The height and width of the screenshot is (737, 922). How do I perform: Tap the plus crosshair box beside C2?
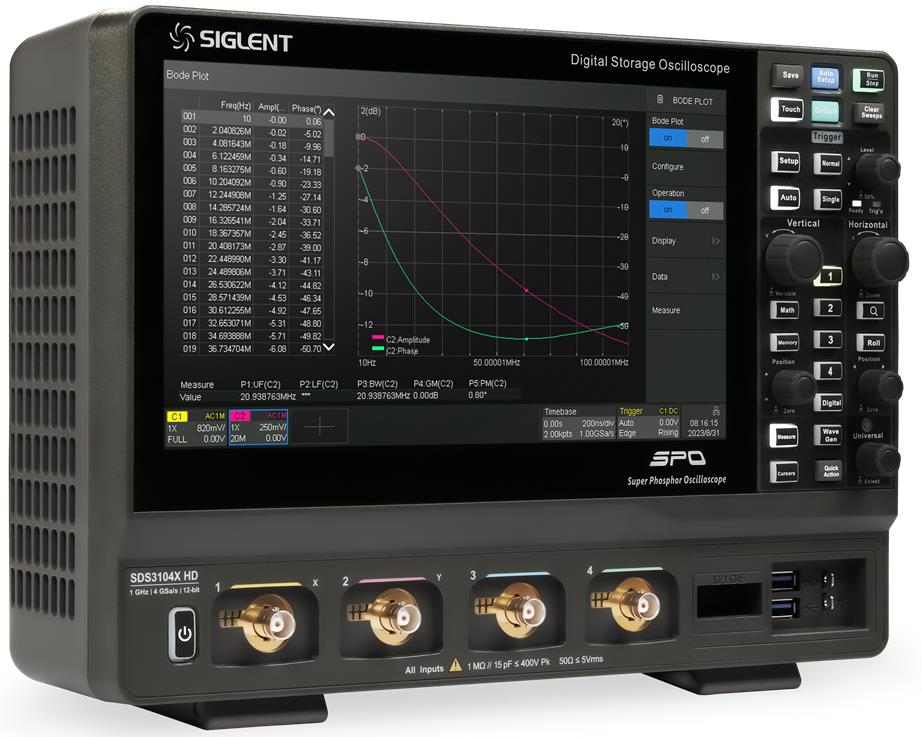coord(321,426)
